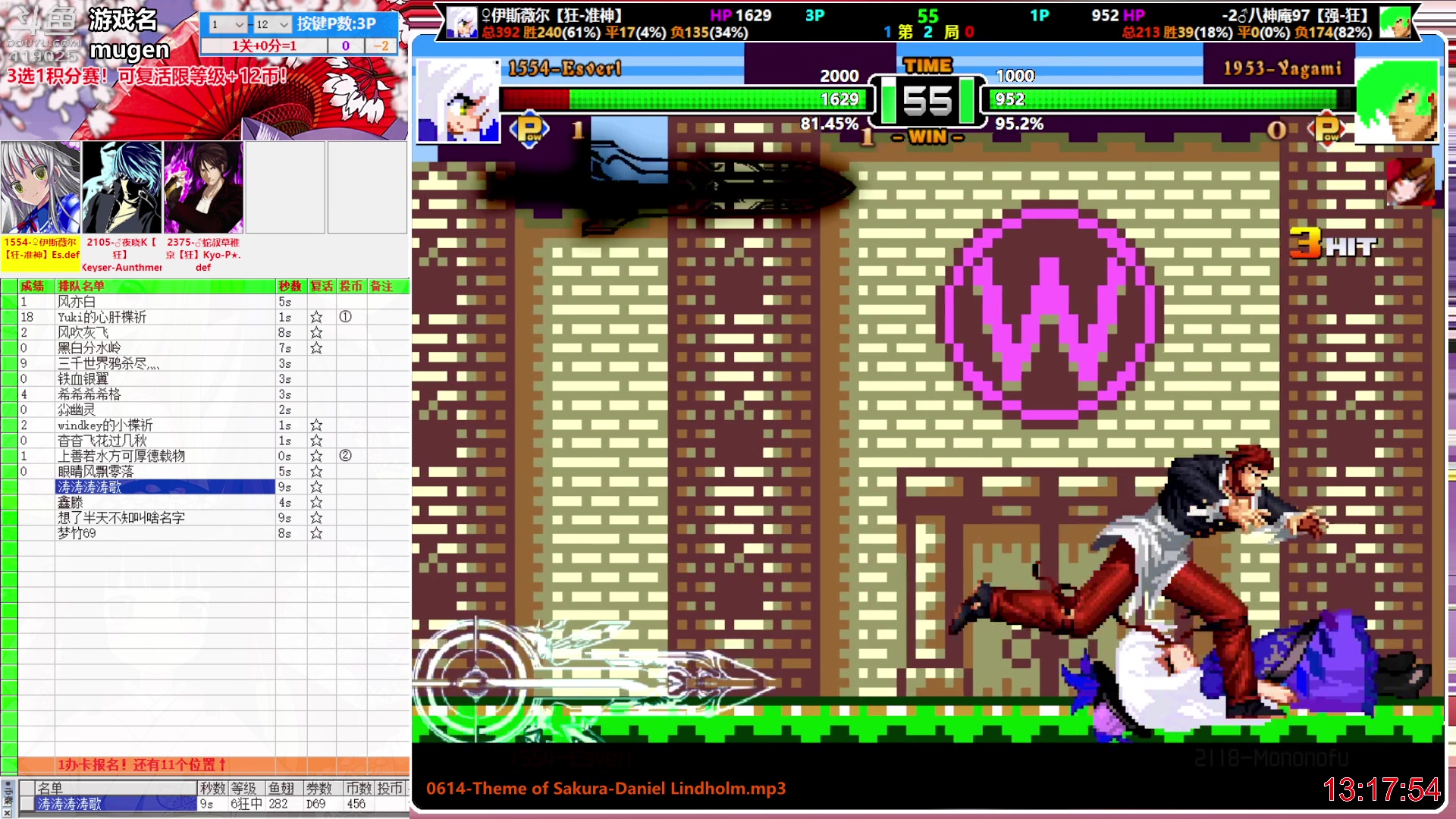Select the 夜晓K character thumbnail

point(122,187)
